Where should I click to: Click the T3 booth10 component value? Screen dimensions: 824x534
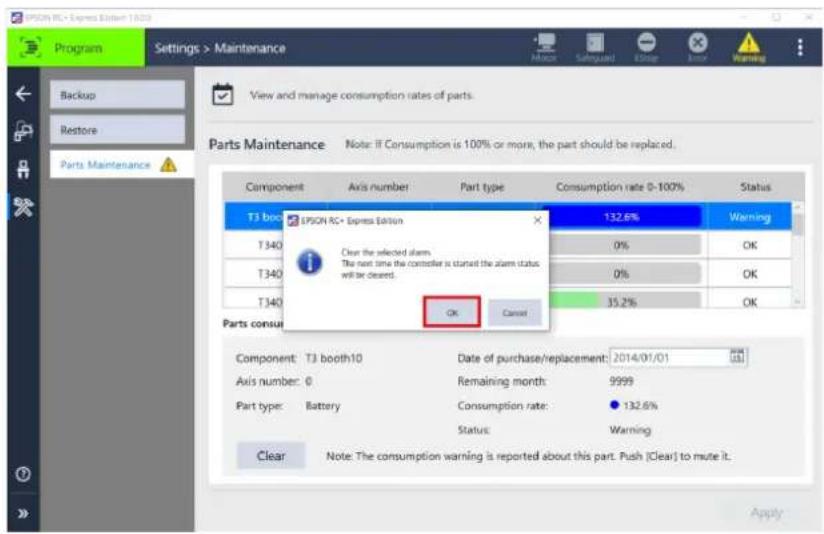point(334,358)
